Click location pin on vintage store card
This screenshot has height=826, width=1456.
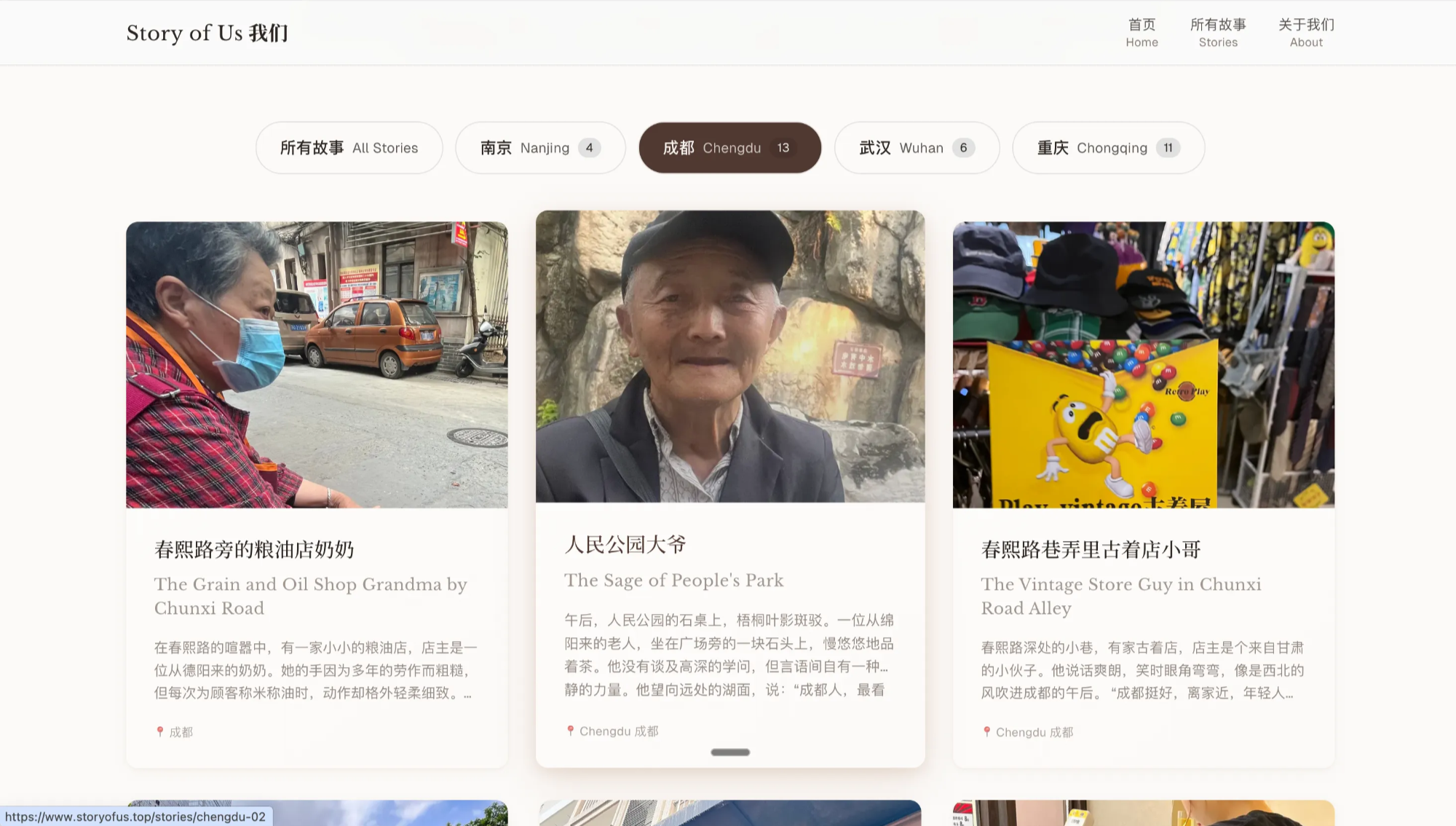point(986,731)
